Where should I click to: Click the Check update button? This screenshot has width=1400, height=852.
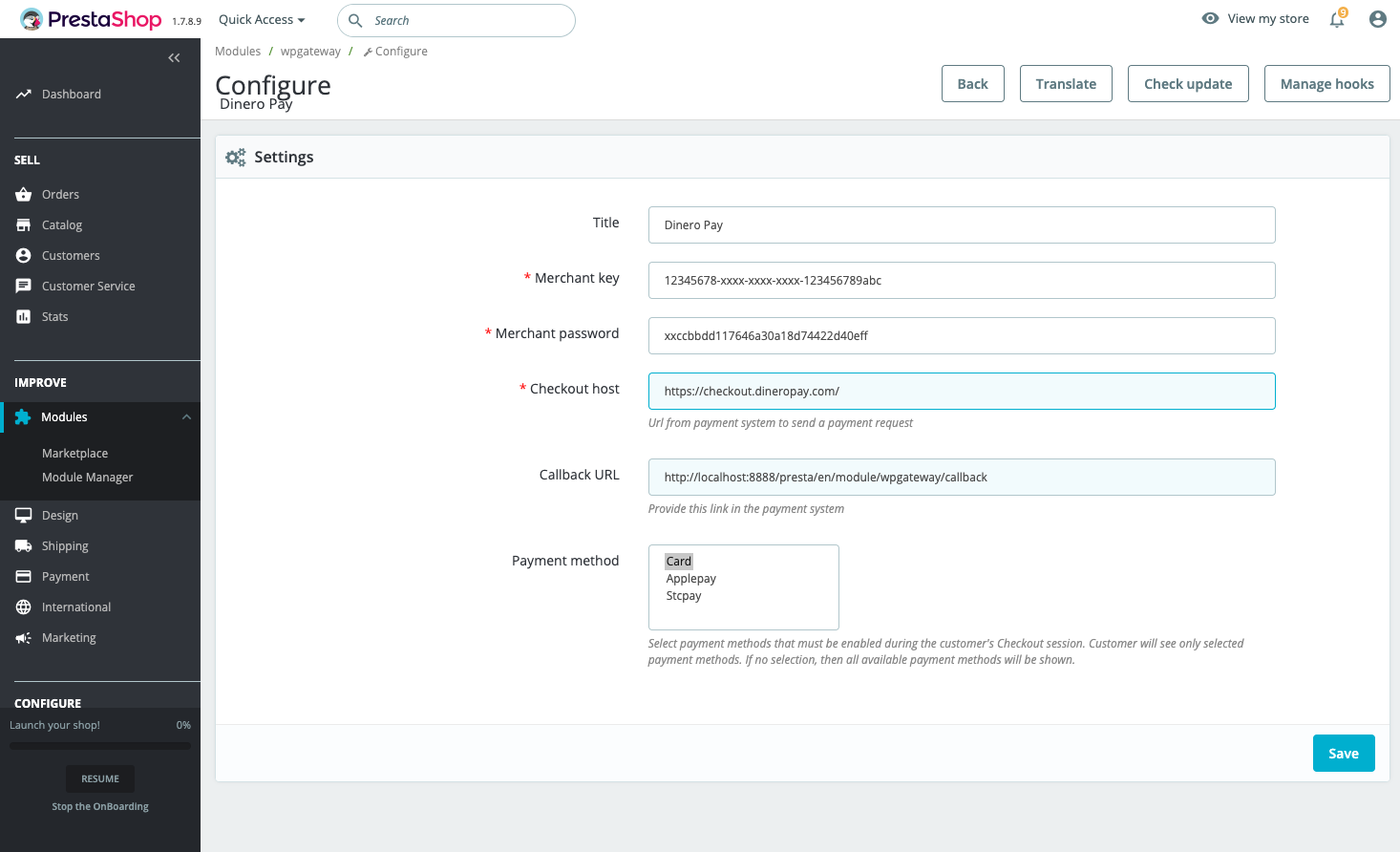click(1188, 83)
